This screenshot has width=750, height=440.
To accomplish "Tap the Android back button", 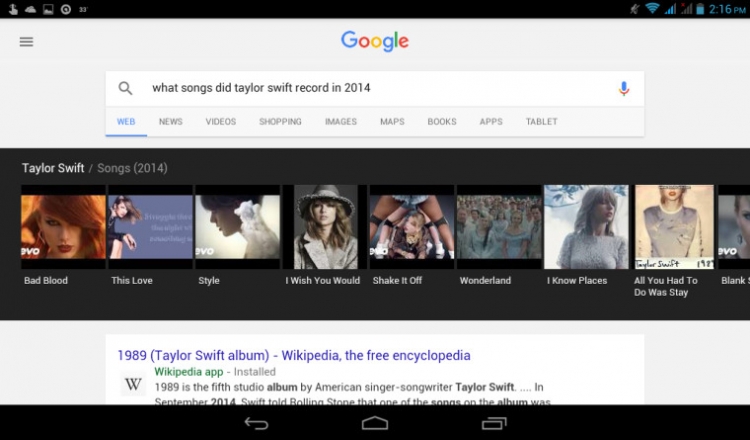I will tap(256, 423).
